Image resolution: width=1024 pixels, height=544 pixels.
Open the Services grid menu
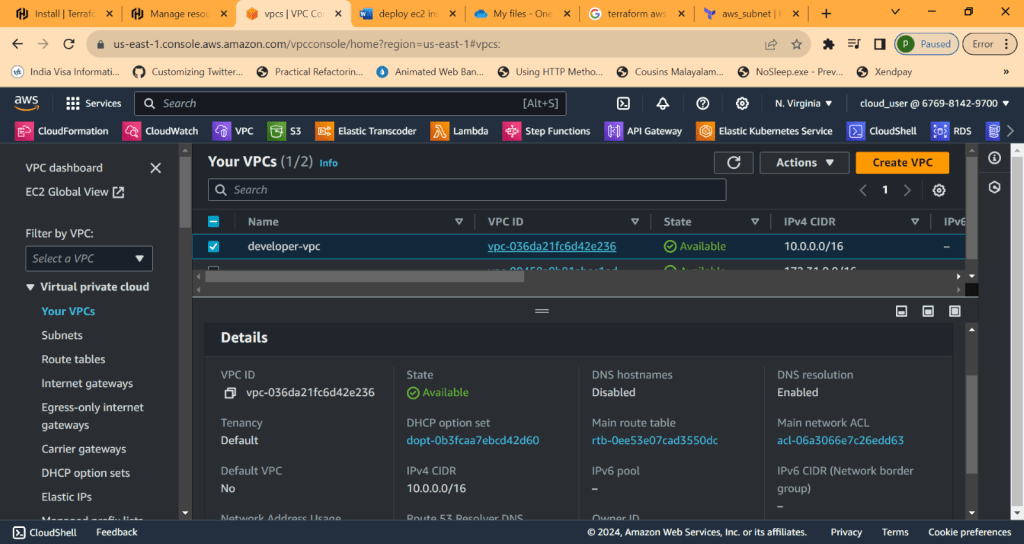tap(93, 103)
